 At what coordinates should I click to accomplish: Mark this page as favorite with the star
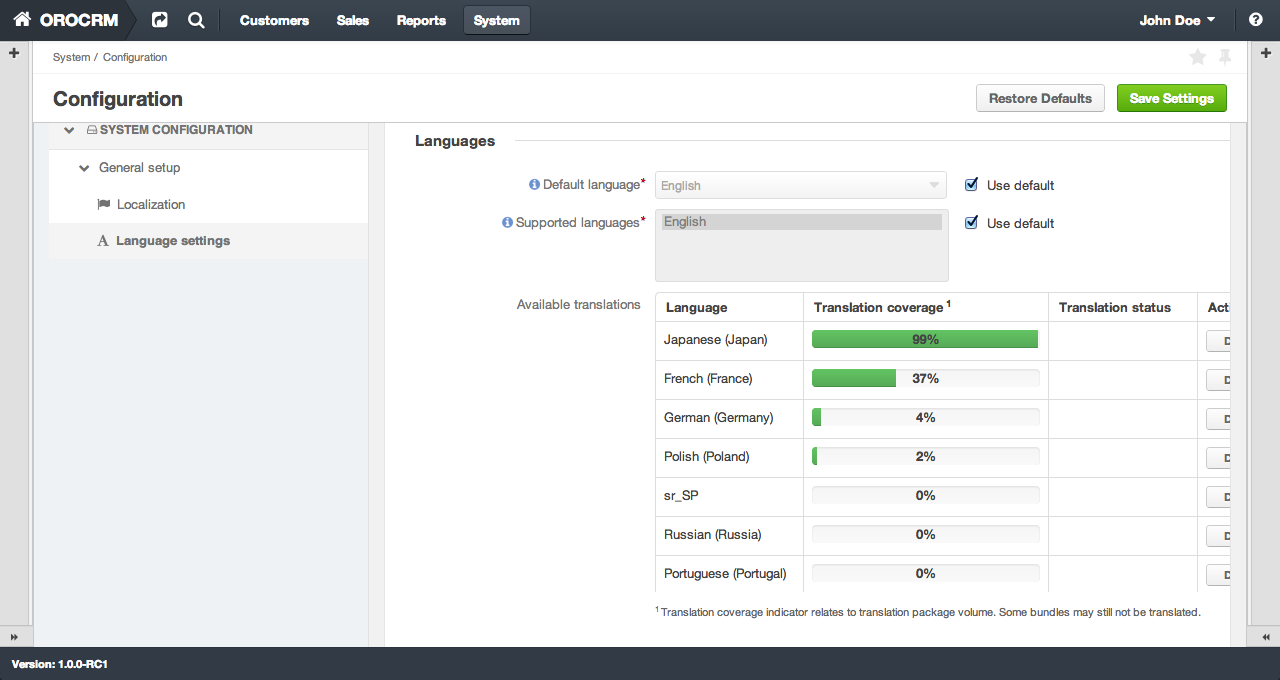pyautogui.click(x=1197, y=57)
